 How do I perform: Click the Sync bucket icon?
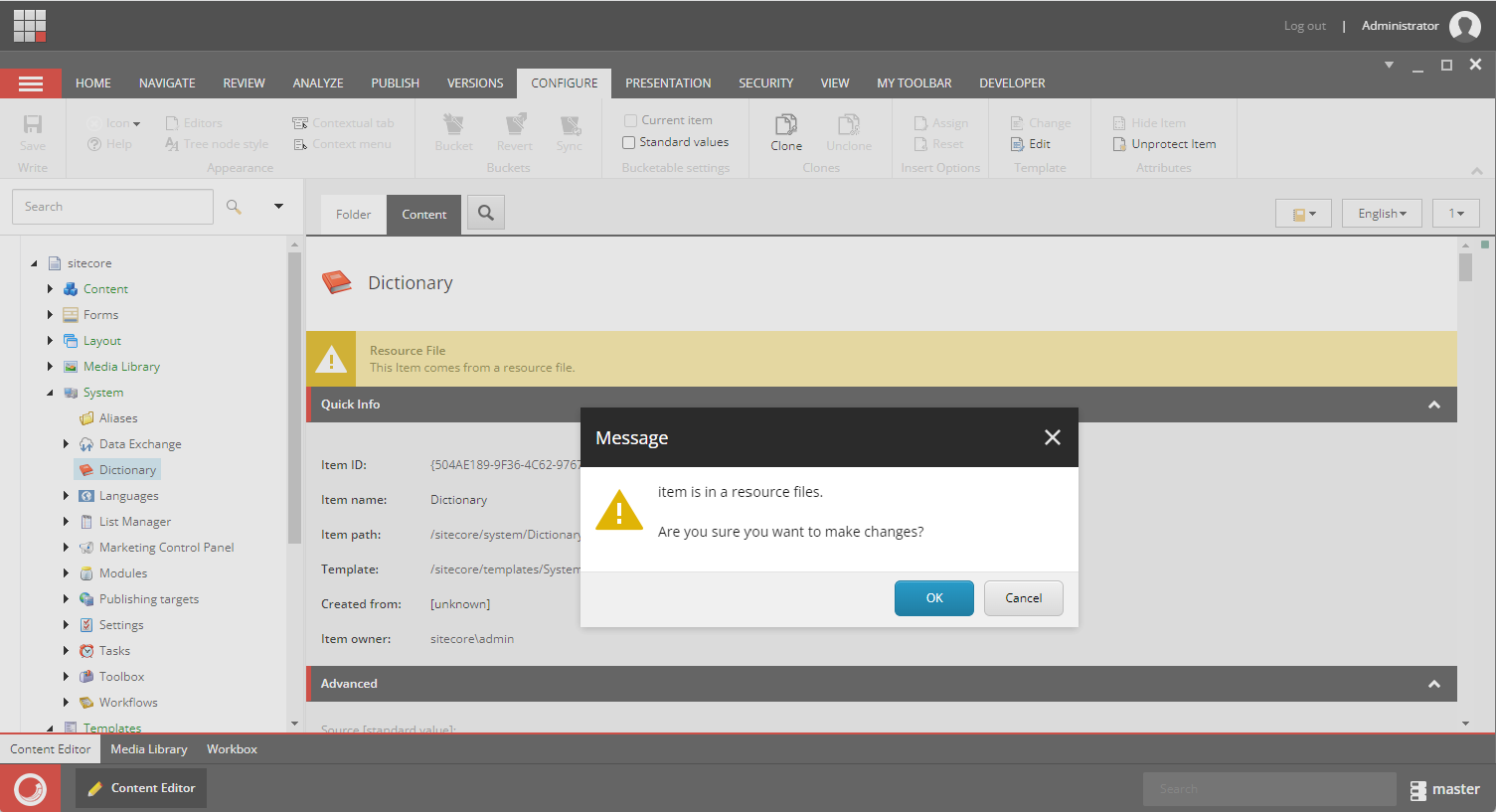(570, 124)
